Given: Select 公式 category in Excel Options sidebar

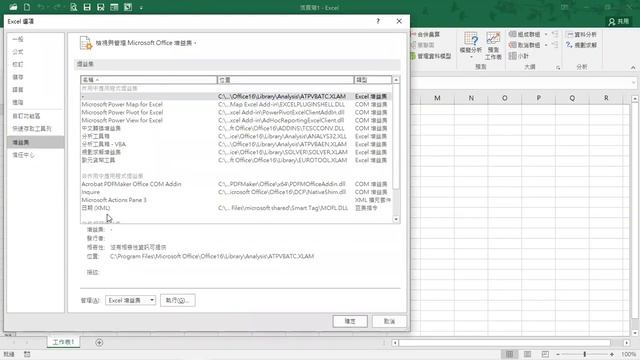Looking at the screenshot, I should point(36,52).
